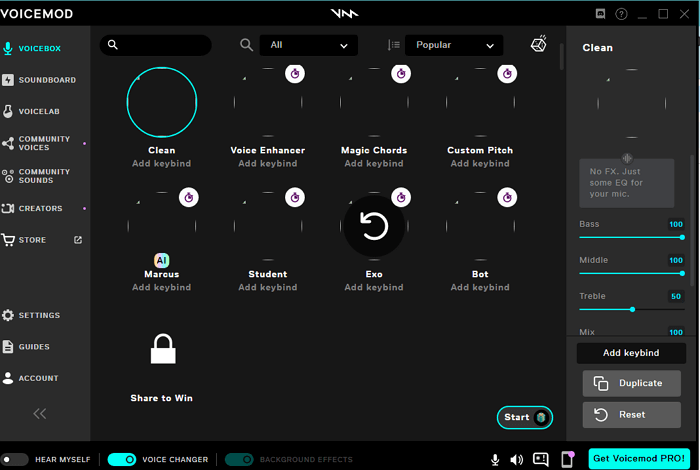Open the Popular sort dropdown
The width and height of the screenshot is (700, 470).
click(454, 45)
